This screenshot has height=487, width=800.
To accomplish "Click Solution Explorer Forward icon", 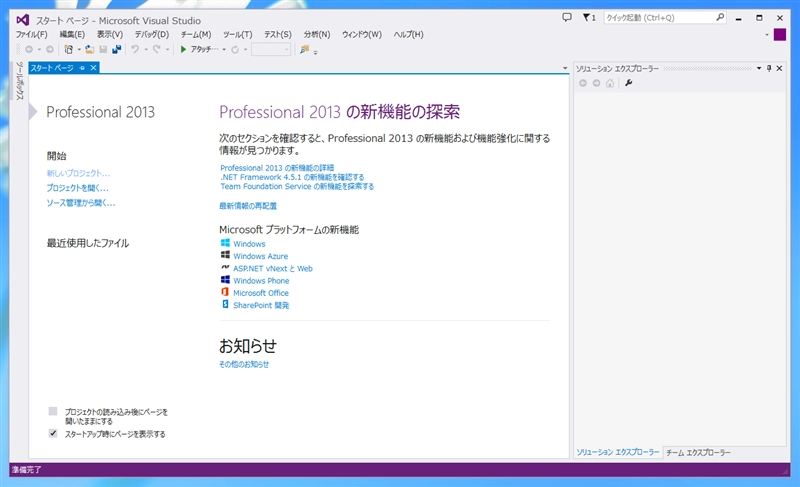I will pos(596,83).
